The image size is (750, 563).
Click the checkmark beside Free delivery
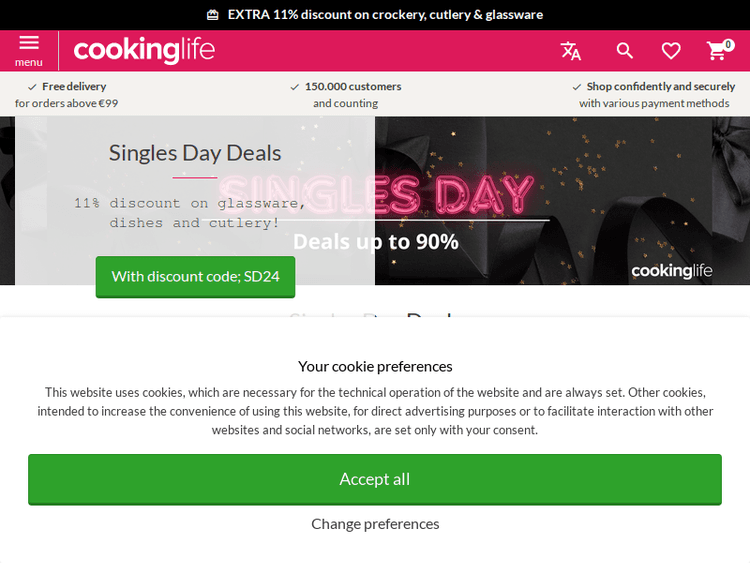(32, 87)
